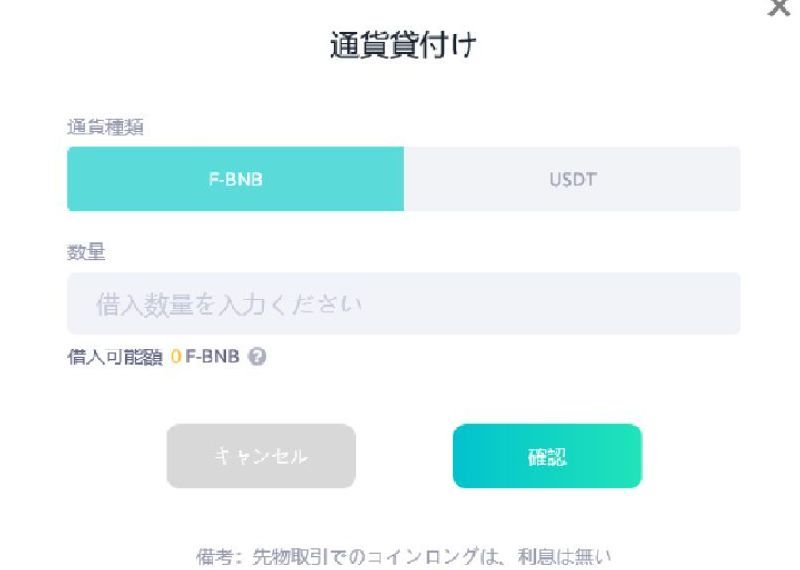
Task: Click the 通貨貸付け dialog title
Action: pos(402,46)
